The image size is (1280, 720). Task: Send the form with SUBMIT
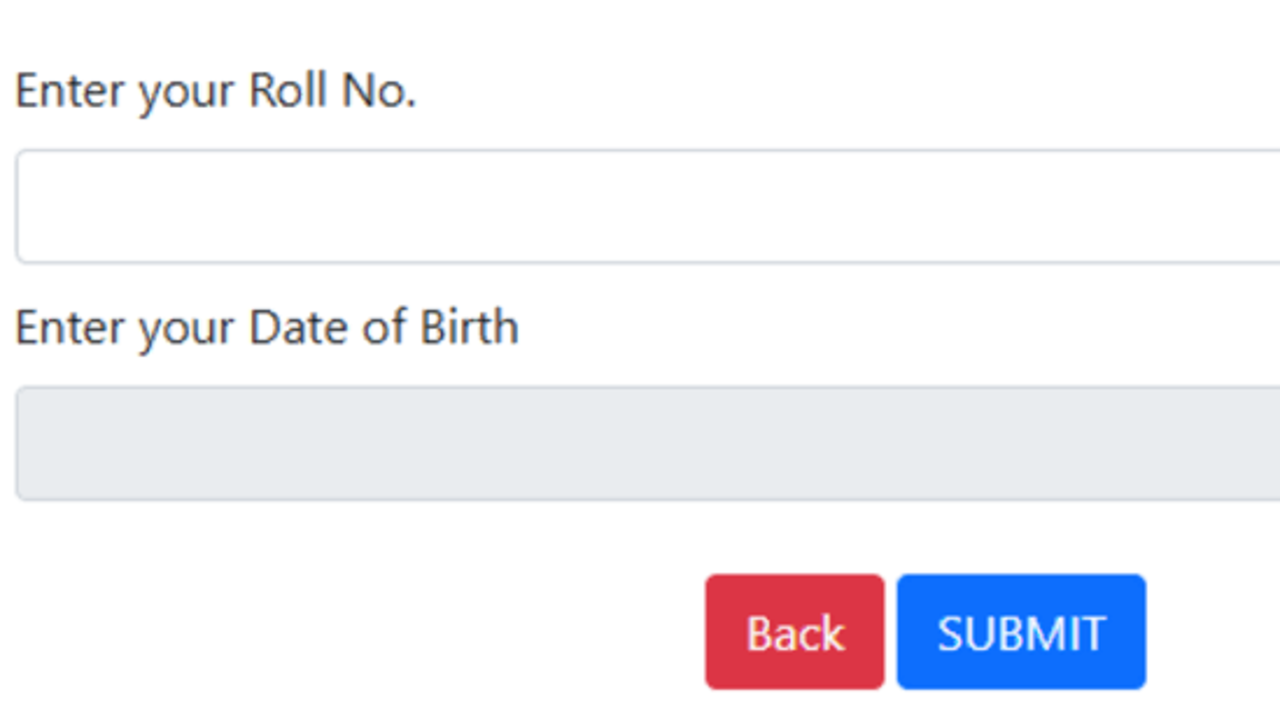pyautogui.click(x=1021, y=632)
